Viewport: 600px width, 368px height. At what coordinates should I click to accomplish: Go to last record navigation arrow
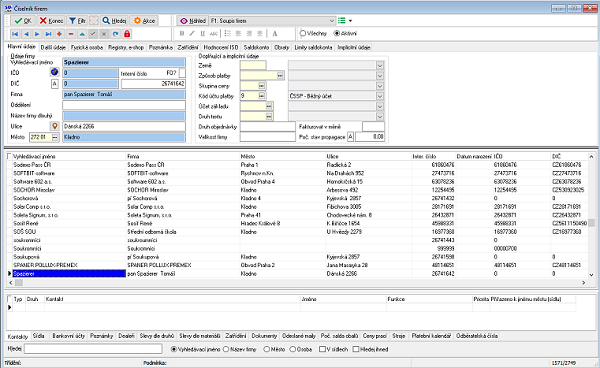(x=48, y=34)
